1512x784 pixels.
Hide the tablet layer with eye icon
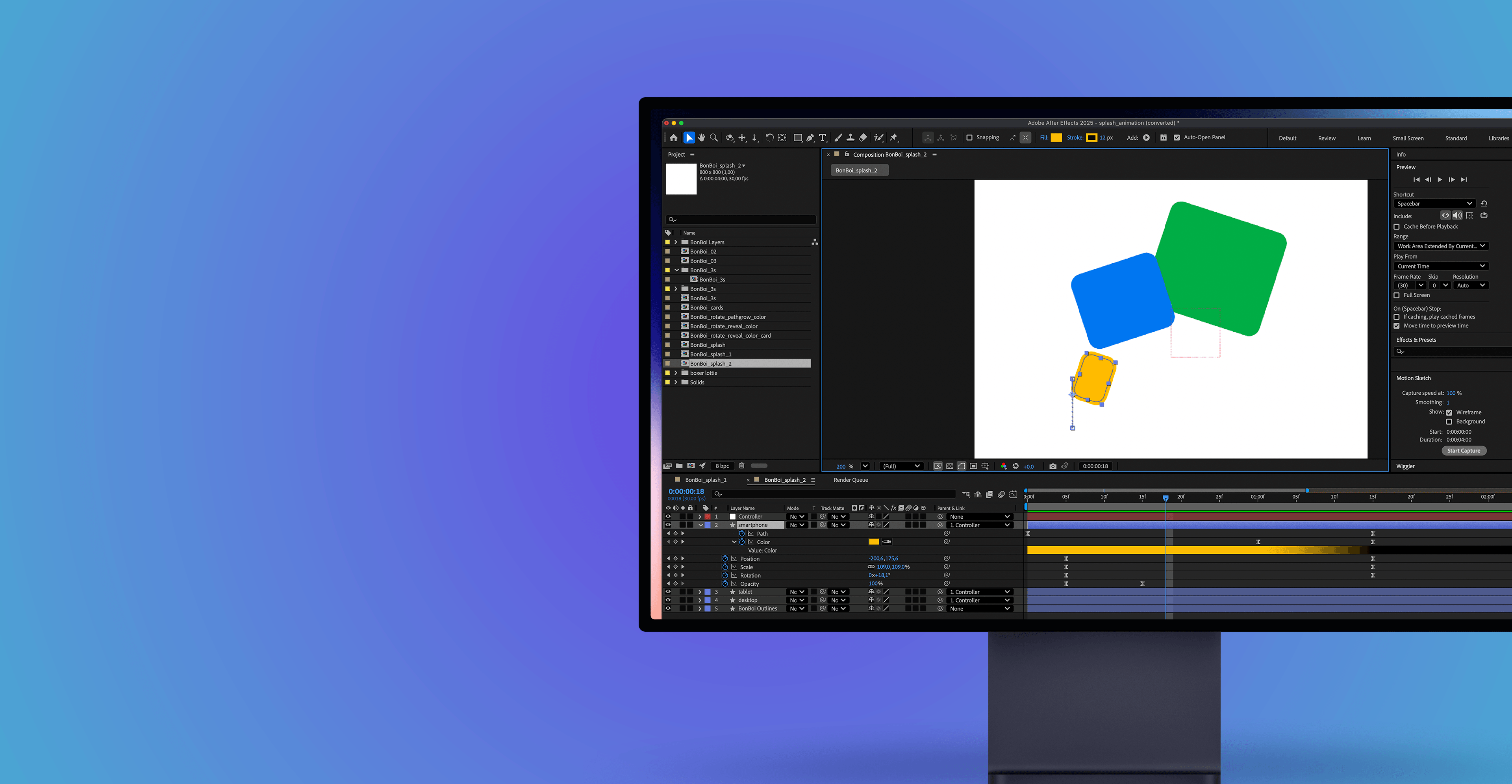668,592
